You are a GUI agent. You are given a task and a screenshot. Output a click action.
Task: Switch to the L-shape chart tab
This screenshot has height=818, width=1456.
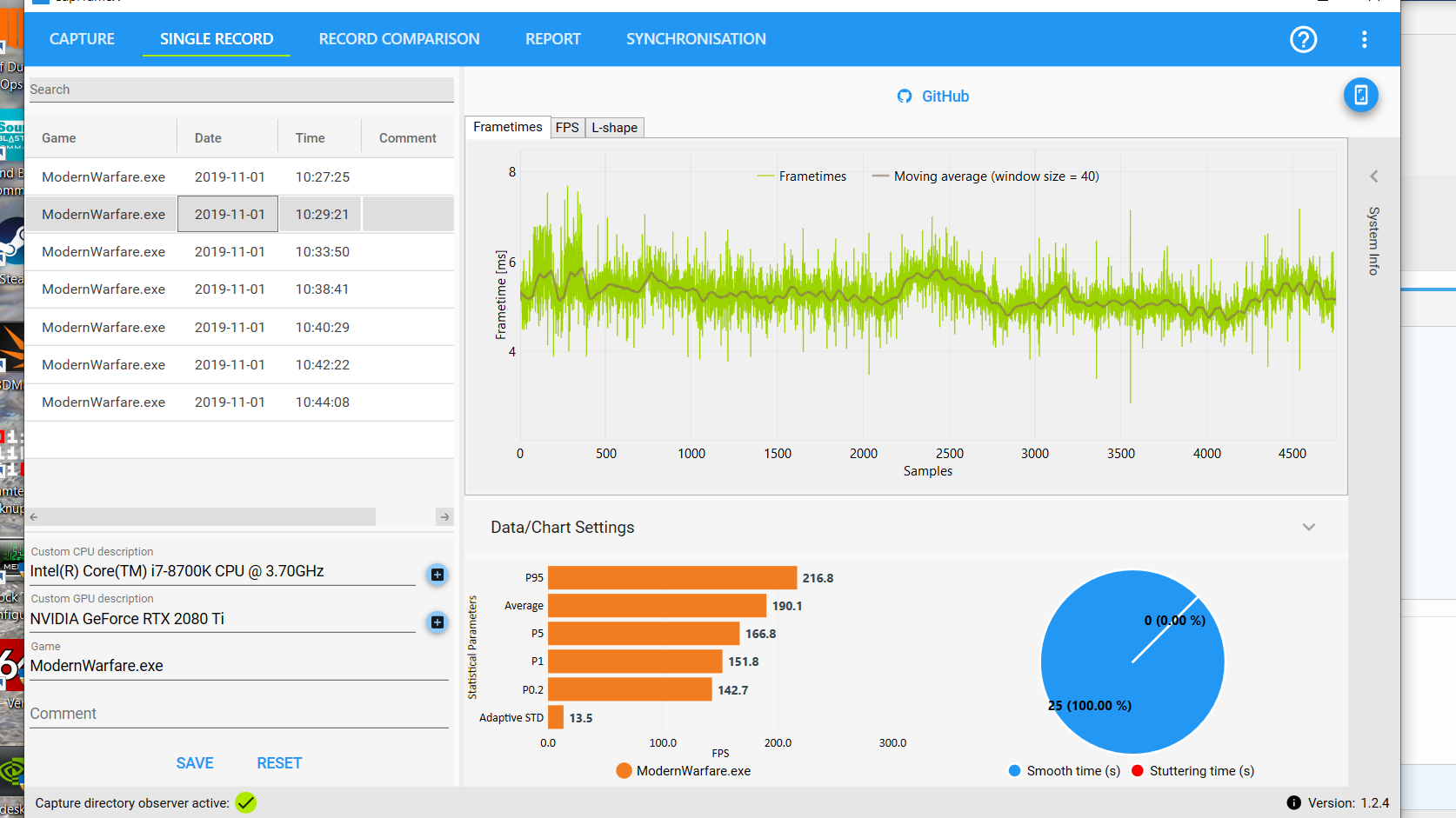(615, 128)
